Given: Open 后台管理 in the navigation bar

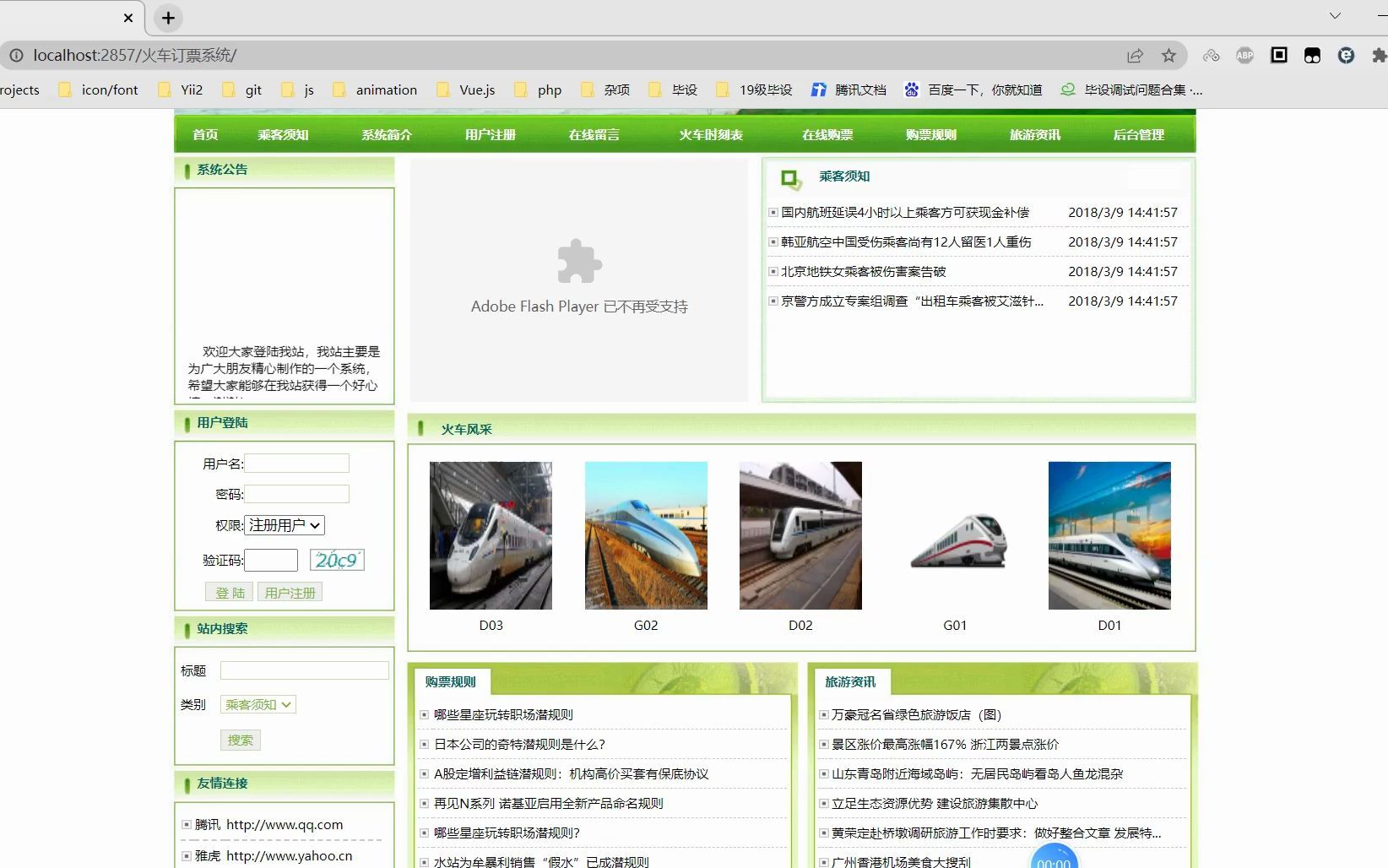Looking at the screenshot, I should [1136, 133].
